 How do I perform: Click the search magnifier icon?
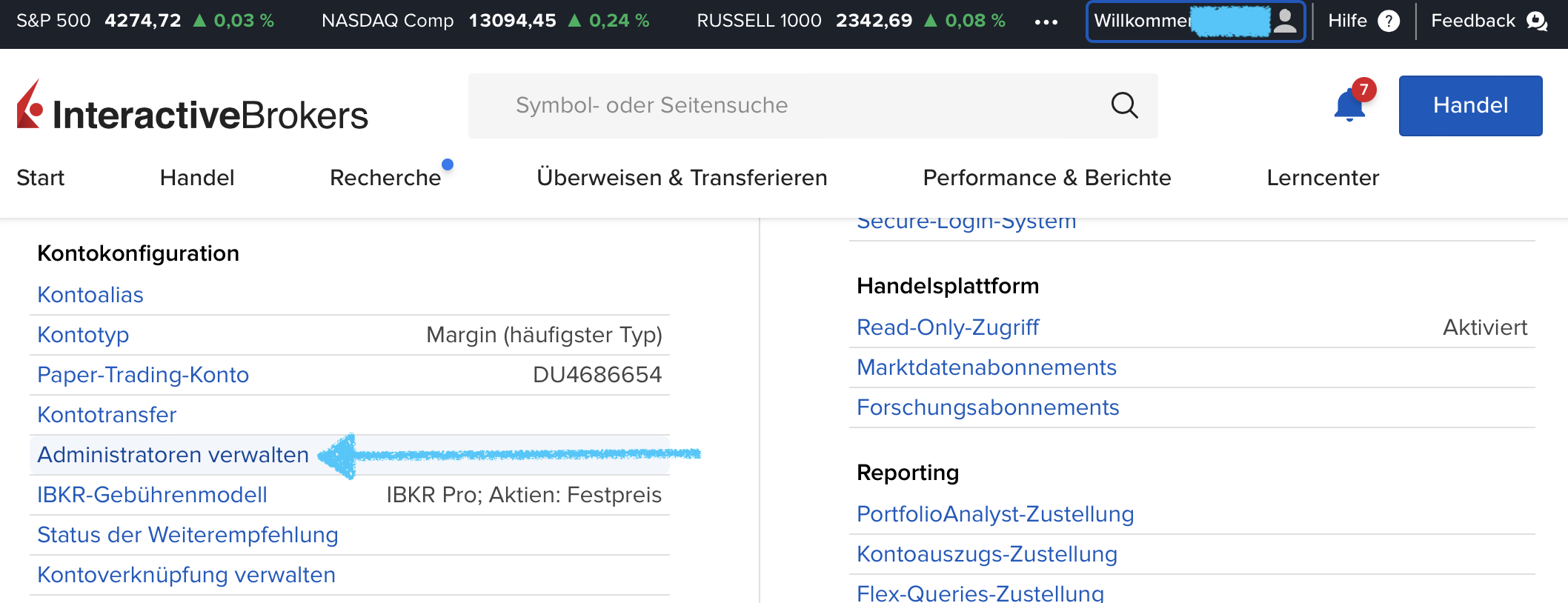(1124, 105)
